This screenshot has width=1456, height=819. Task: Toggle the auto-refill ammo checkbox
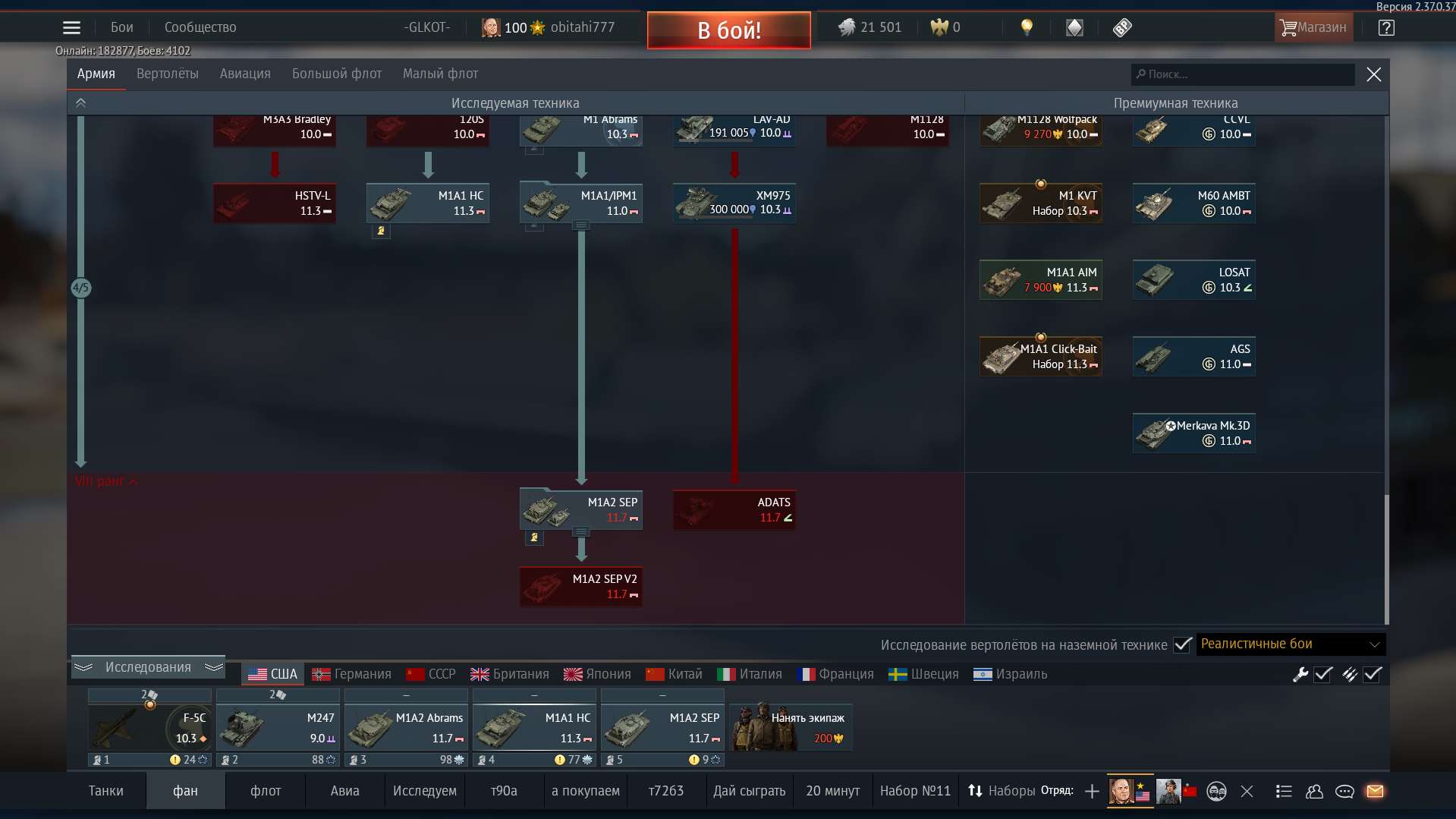(1373, 674)
